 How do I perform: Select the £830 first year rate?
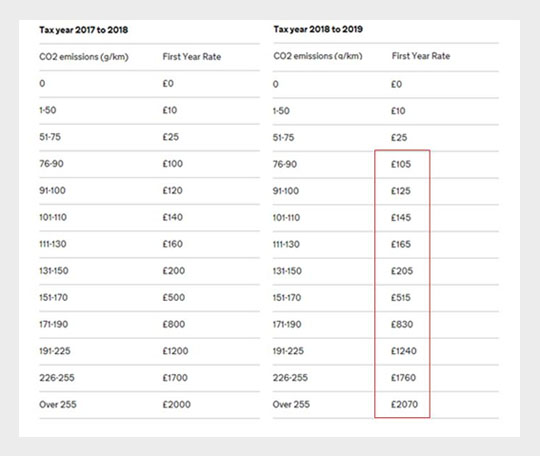click(x=402, y=324)
